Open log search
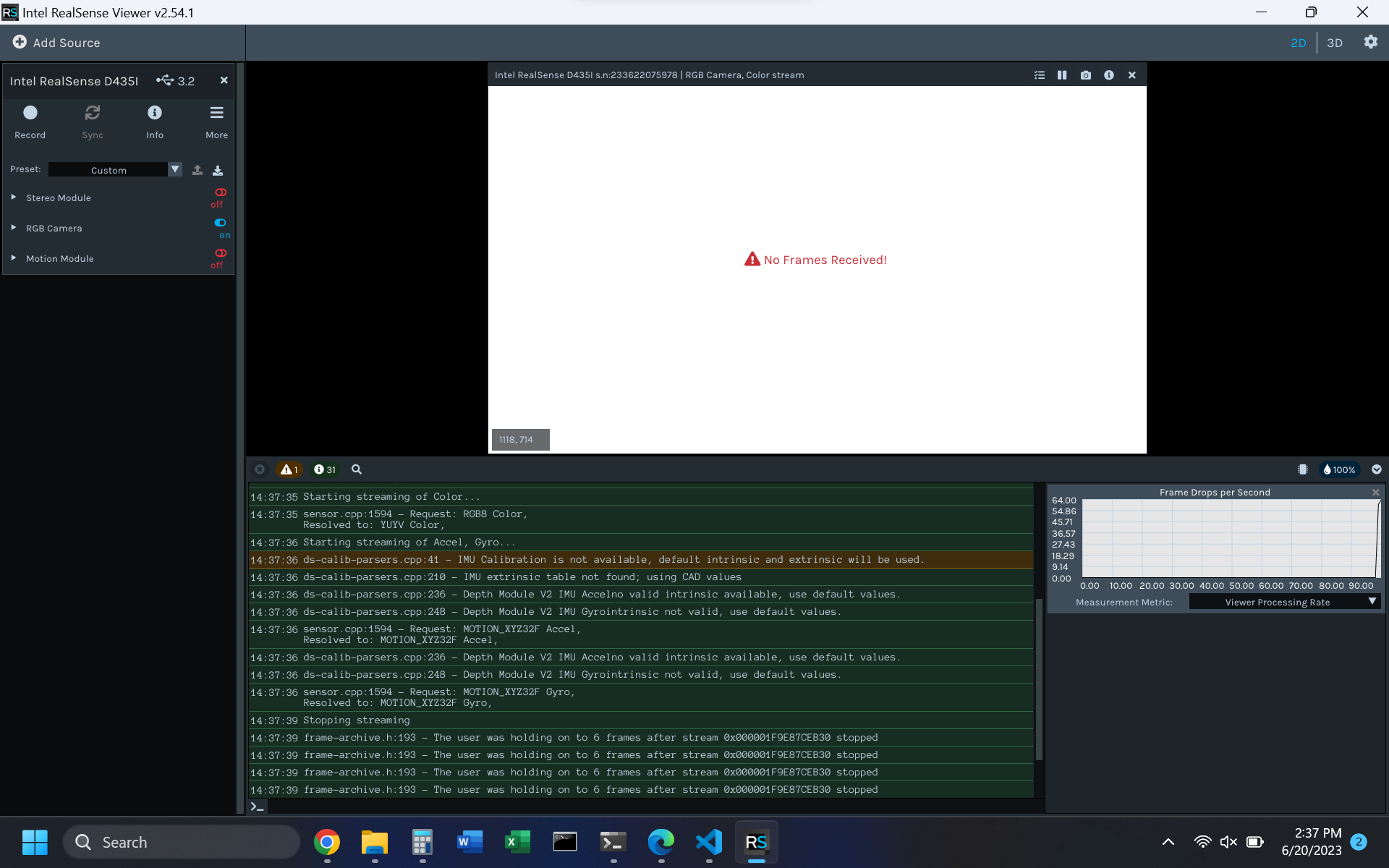Image resolution: width=1389 pixels, height=868 pixels. 355,469
